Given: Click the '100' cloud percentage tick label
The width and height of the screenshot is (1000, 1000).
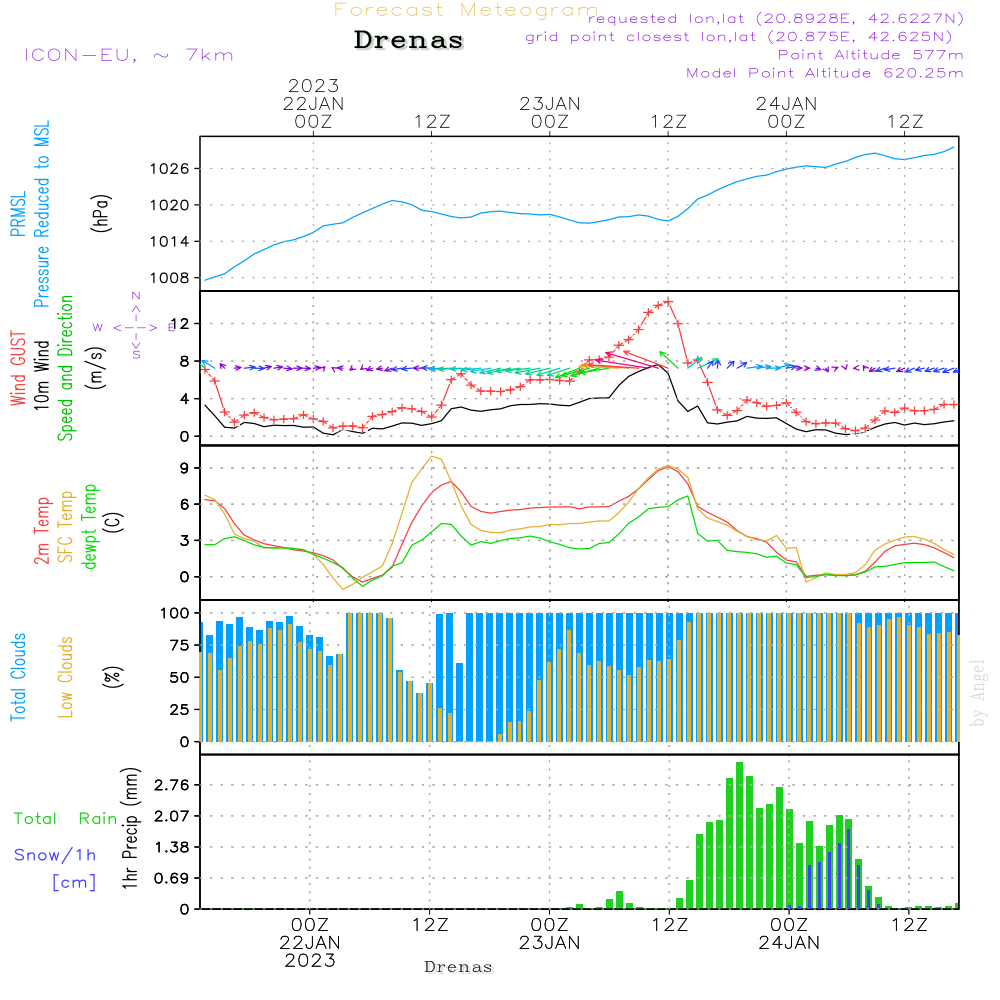Looking at the screenshot, I should pyautogui.click(x=175, y=614).
